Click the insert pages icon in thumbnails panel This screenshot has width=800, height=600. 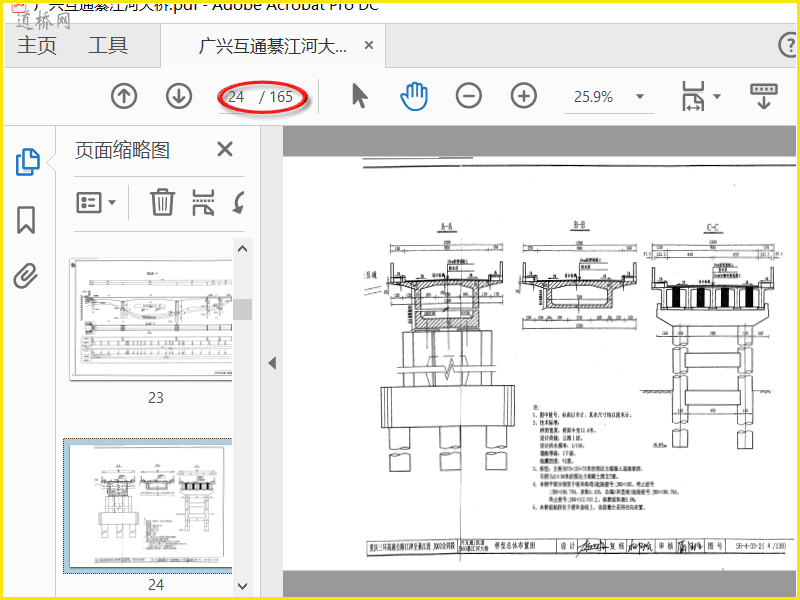[203, 202]
